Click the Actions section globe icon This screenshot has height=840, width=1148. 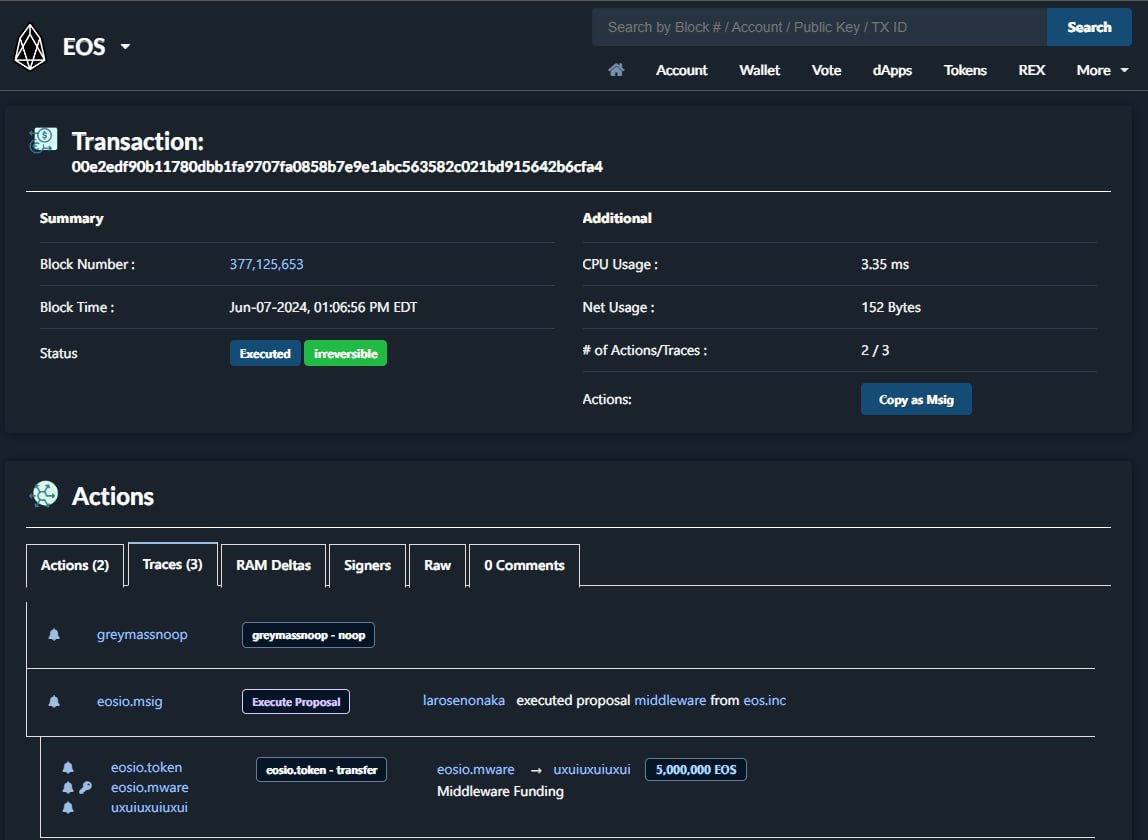[x=44, y=494]
